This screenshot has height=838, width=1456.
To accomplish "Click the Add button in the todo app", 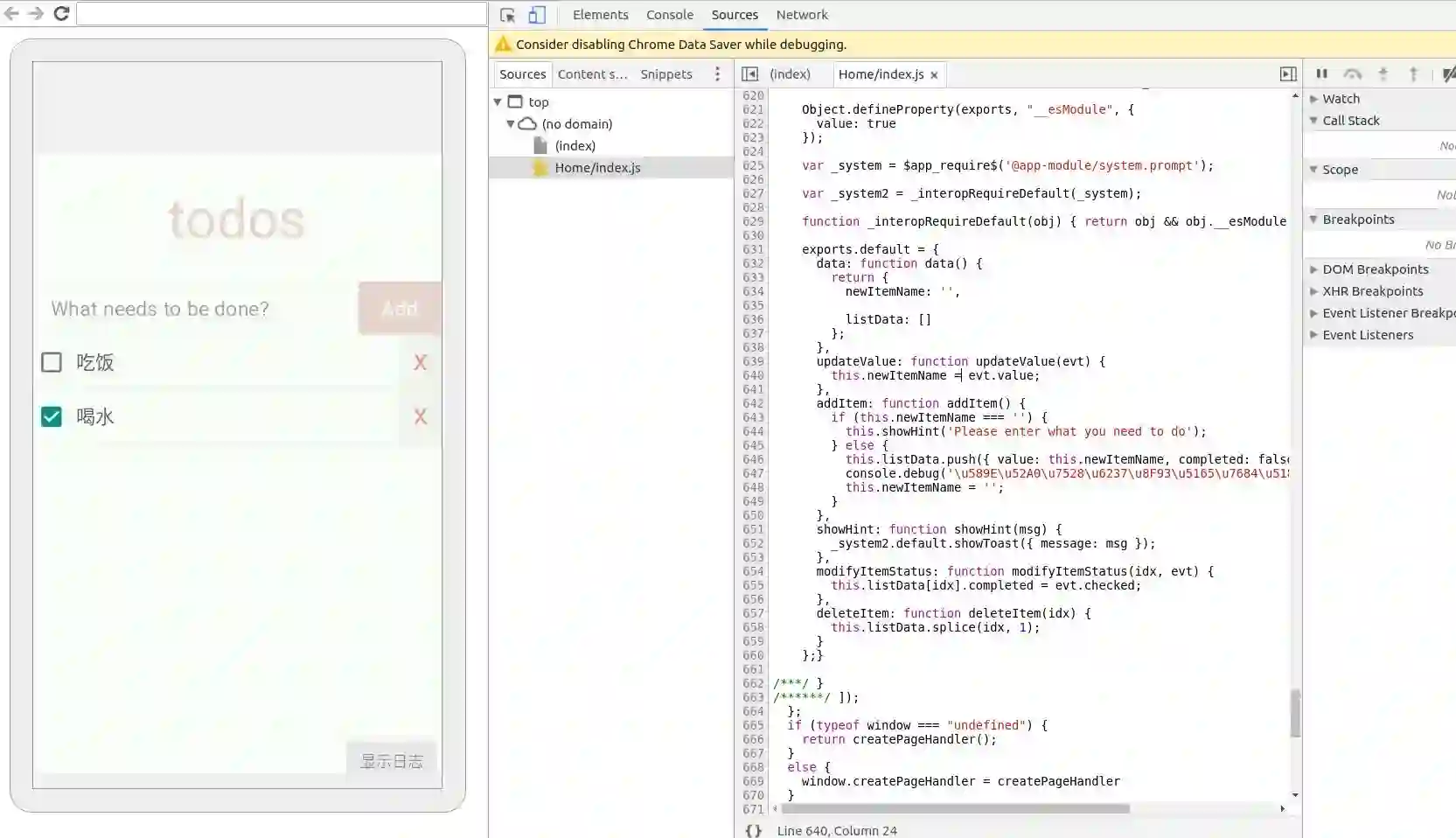I will point(400,308).
